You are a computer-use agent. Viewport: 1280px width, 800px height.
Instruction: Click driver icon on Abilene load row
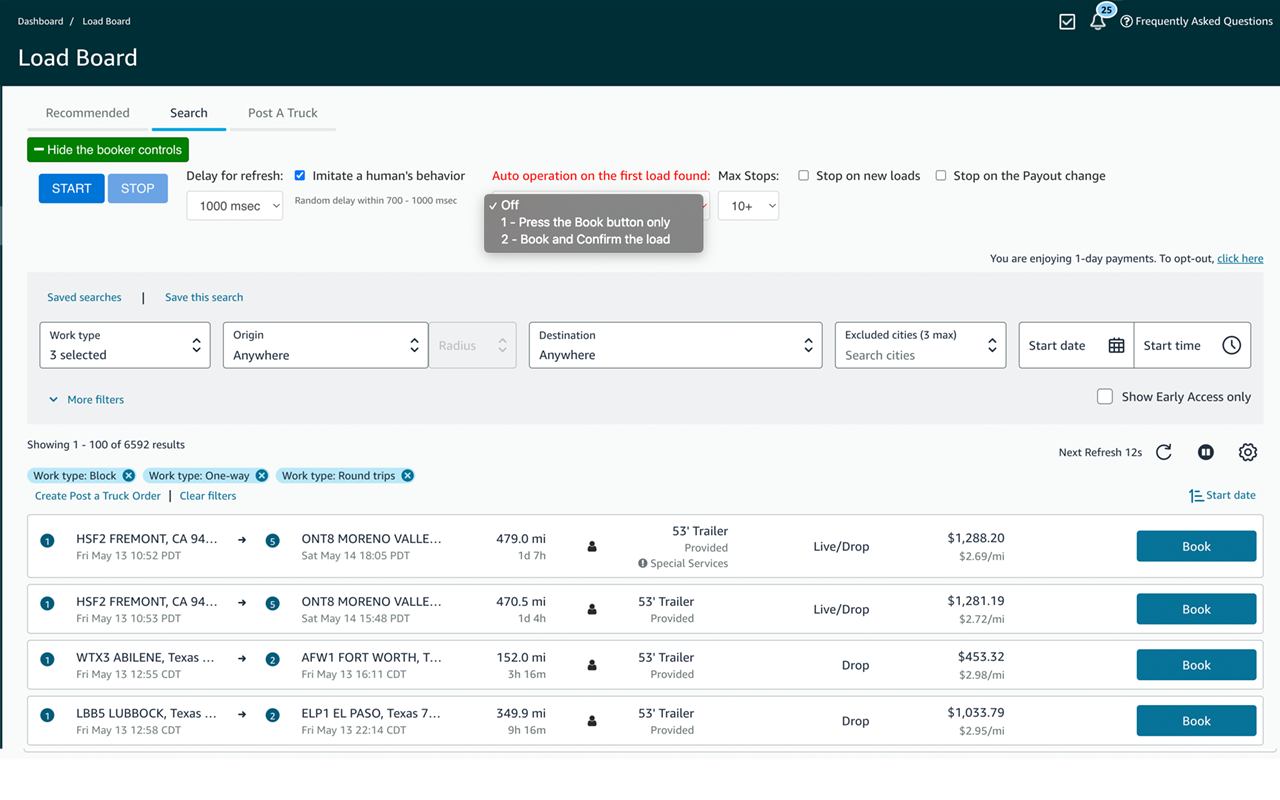pos(592,665)
